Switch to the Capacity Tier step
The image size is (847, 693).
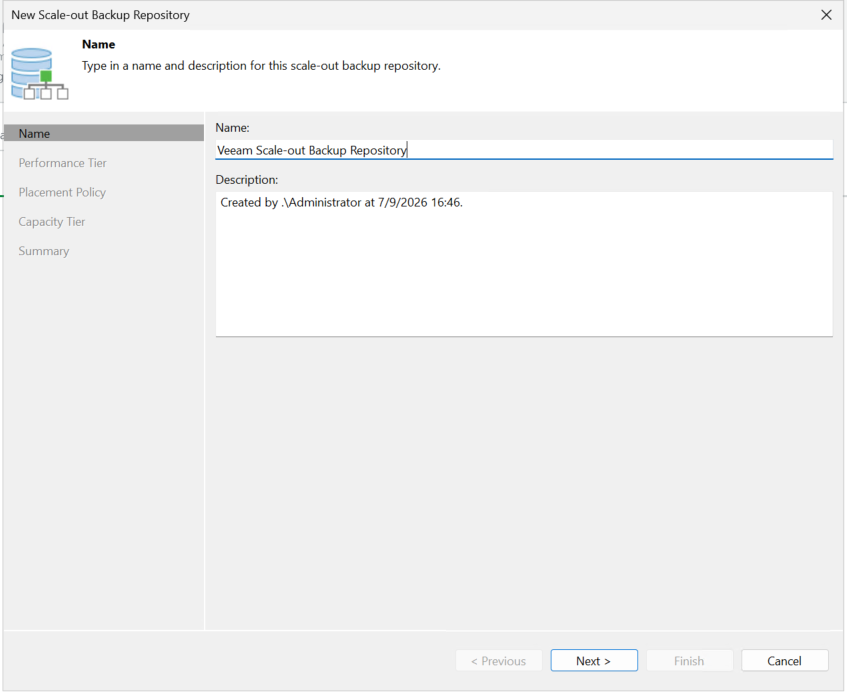[x=52, y=222]
